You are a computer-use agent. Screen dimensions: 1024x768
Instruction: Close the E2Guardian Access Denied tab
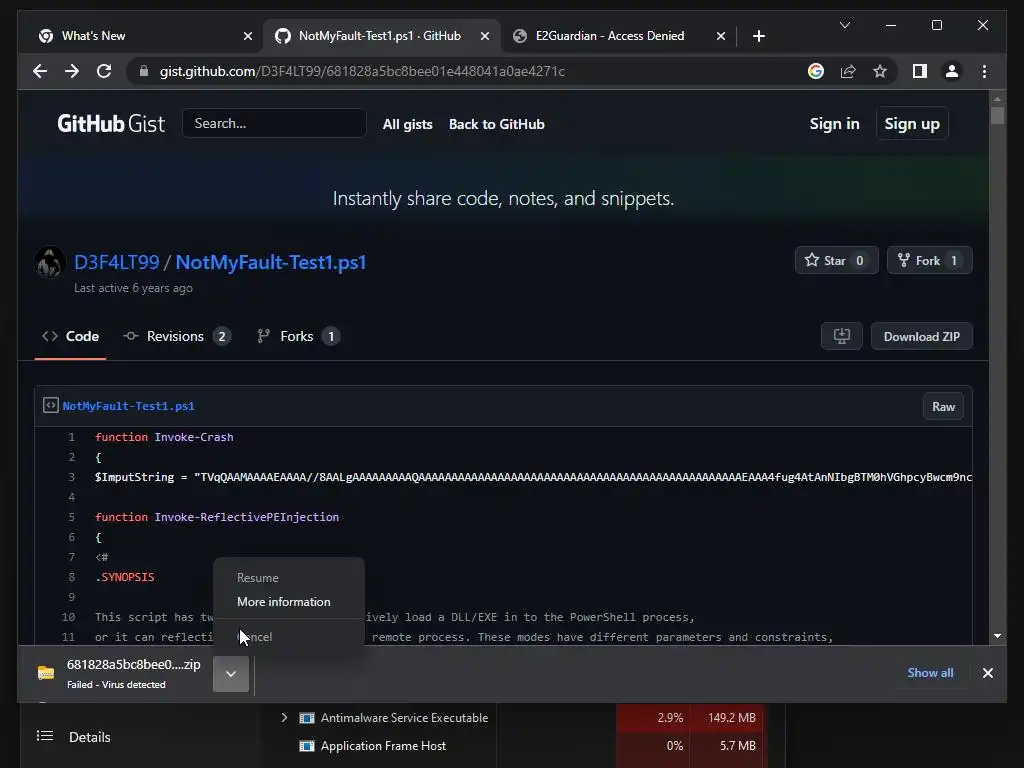[x=720, y=36]
